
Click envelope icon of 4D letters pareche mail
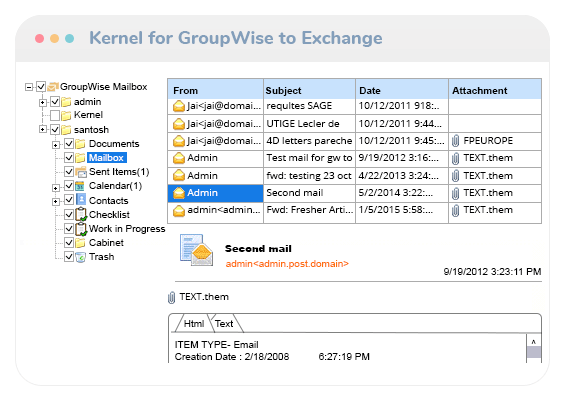(x=179, y=141)
